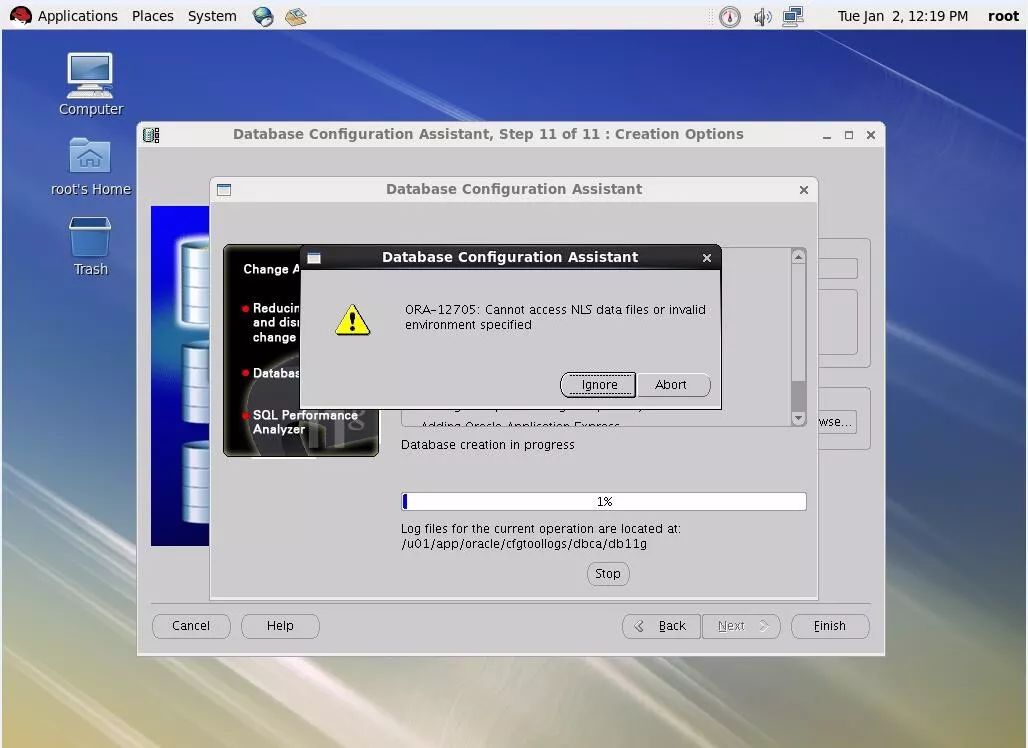Click the yellow warning triangle icon
This screenshot has width=1028, height=748.
353,319
